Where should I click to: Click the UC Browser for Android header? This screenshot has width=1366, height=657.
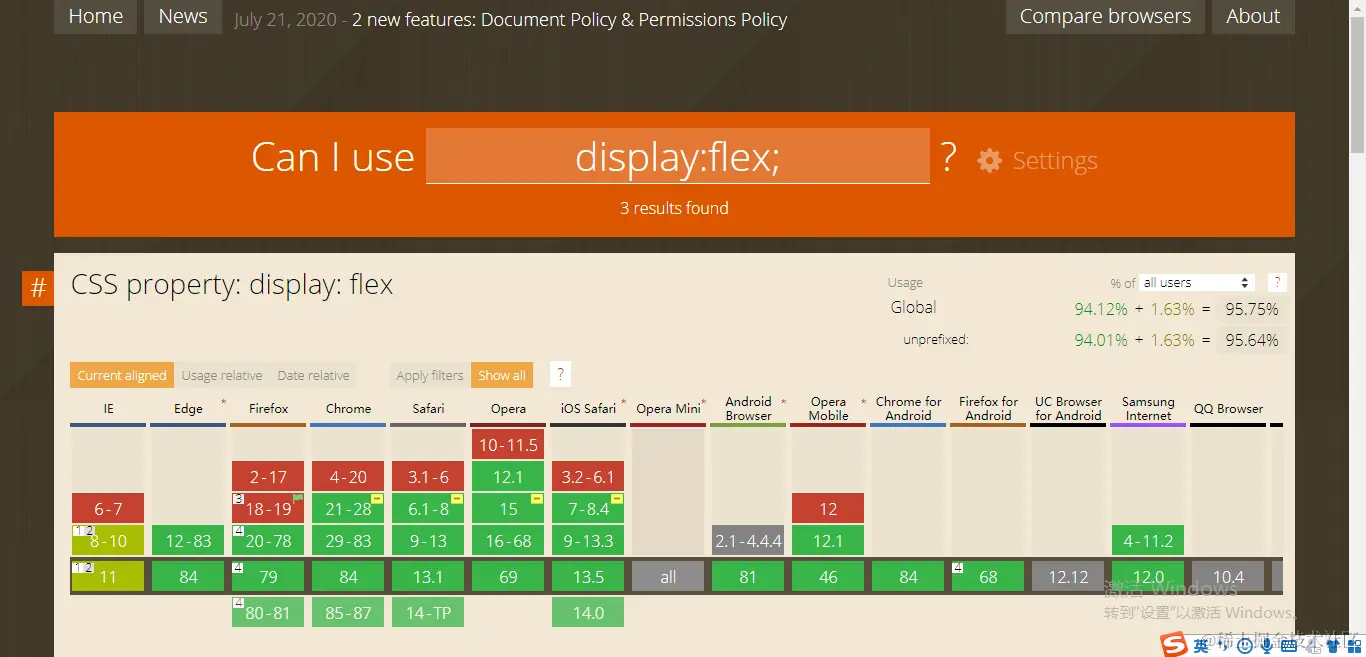[x=1068, y=409]
